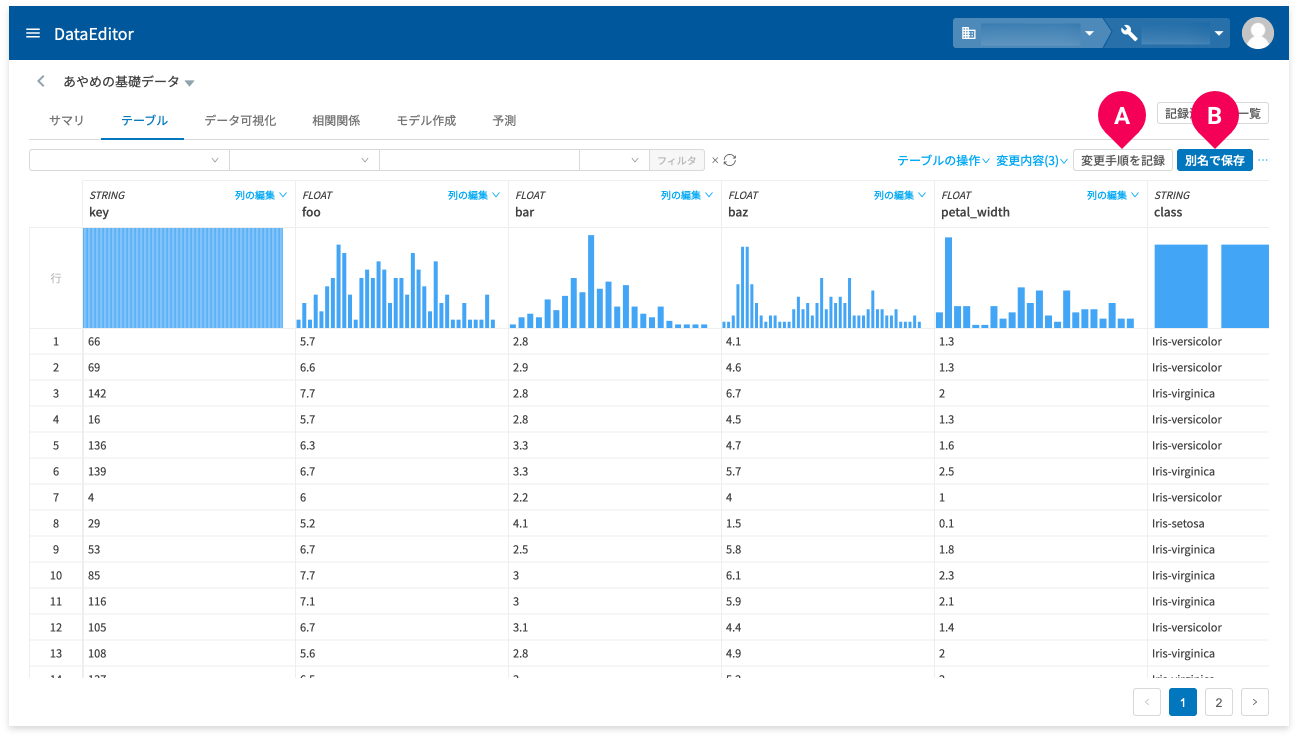The height and width of the screenshot is (738, 1298).
Task: Go back with the left chevron icon
Action: point(41,81)
